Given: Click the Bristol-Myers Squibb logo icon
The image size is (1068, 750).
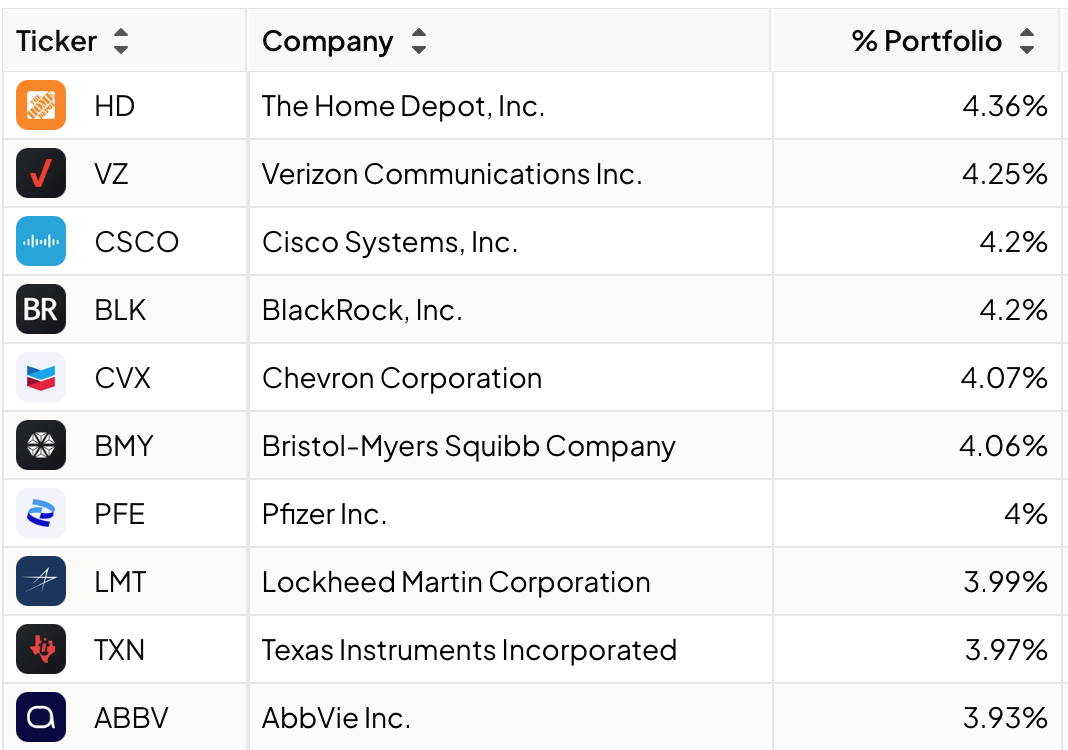Looking at the screenshot, I should tap(41, 446).
